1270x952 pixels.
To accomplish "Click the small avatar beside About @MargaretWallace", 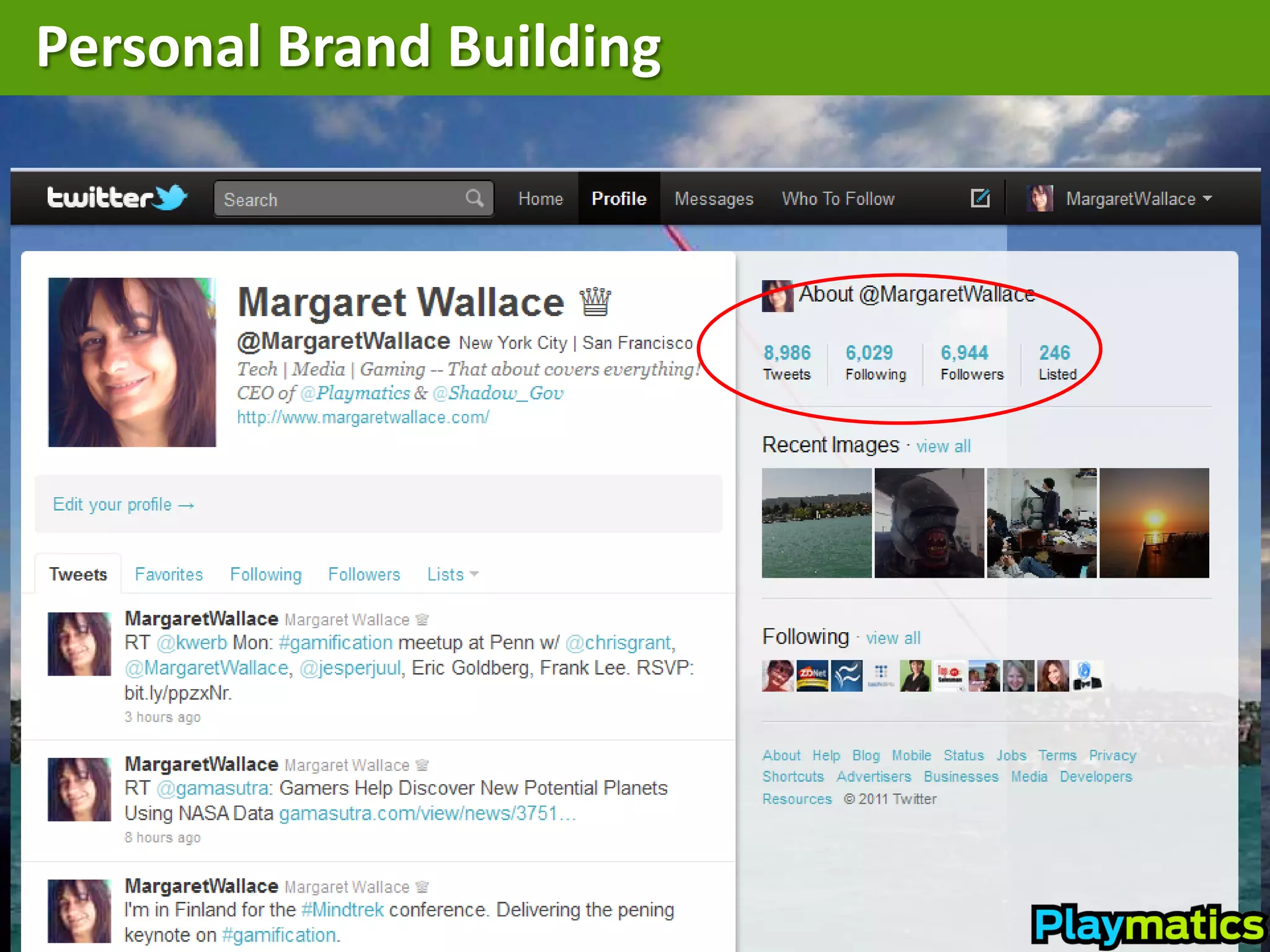I will (x=778, y=296).
